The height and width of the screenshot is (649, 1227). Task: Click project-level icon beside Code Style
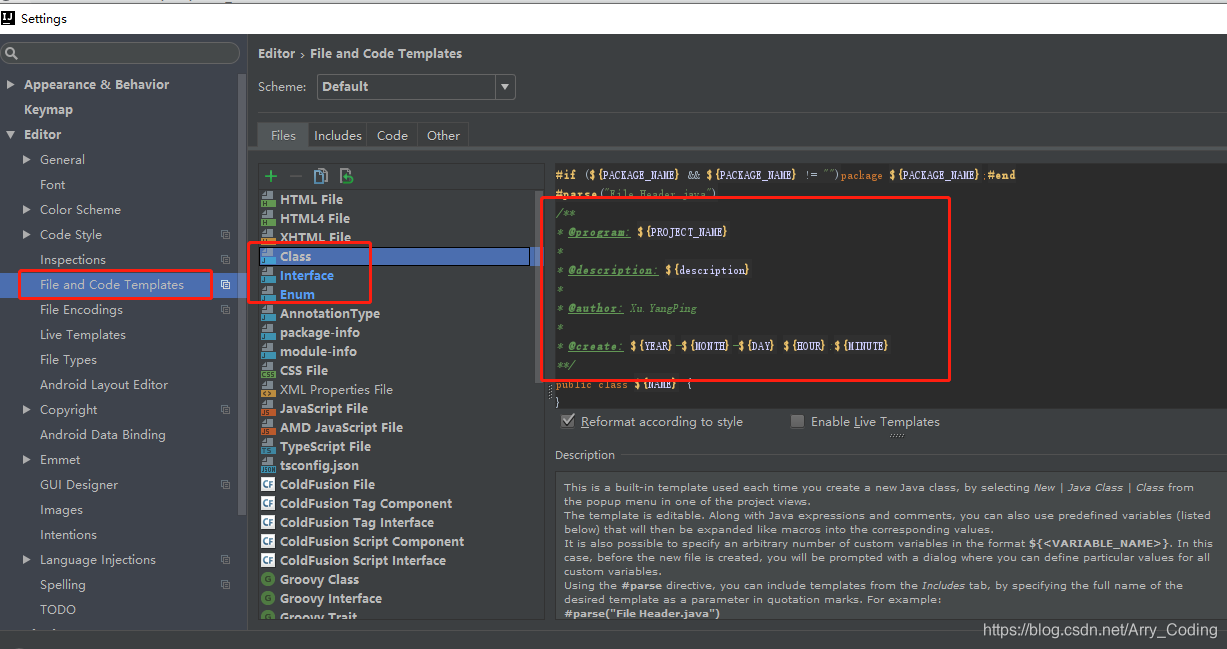[225, 235]
